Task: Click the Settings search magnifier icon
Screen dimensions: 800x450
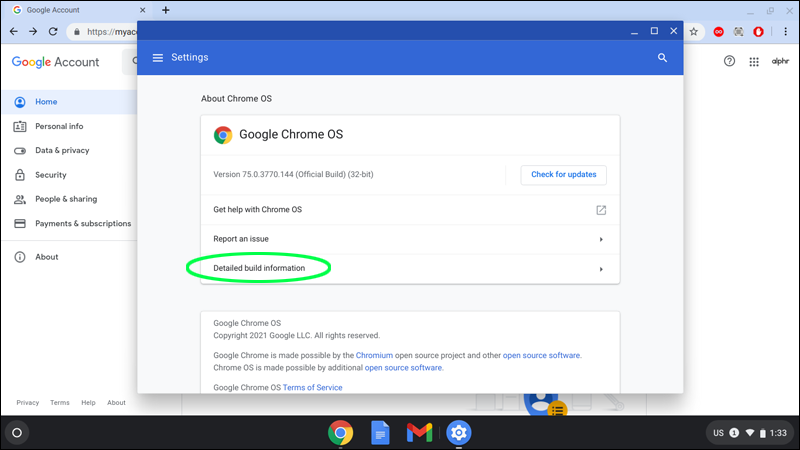Action: tap(662, 58)
